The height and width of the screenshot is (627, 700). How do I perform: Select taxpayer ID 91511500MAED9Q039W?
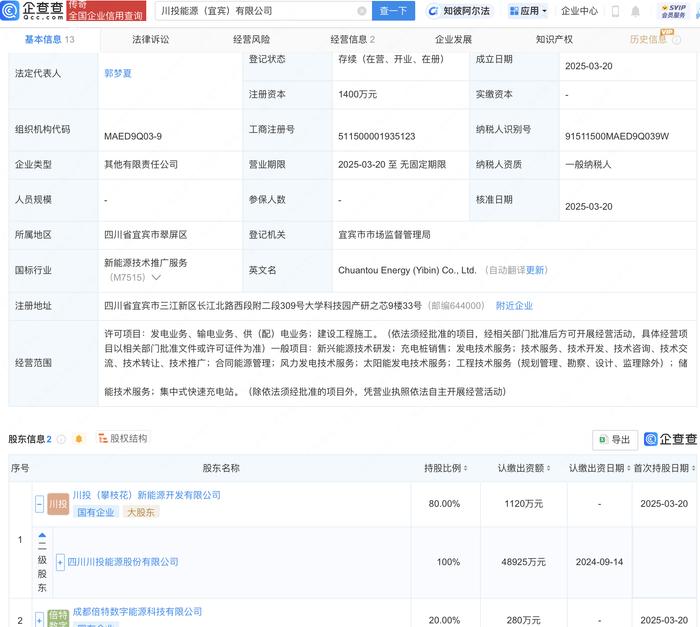coord(617,136)
